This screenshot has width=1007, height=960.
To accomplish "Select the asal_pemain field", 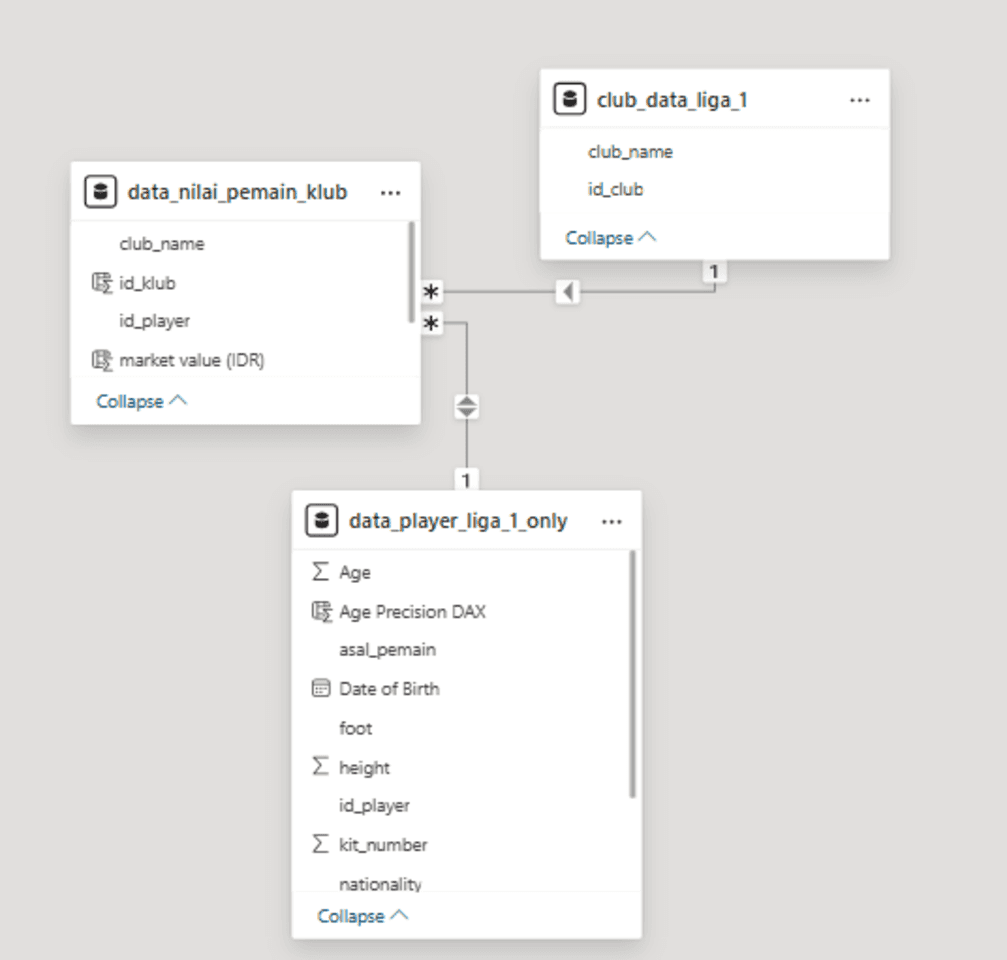I will 387,650.
